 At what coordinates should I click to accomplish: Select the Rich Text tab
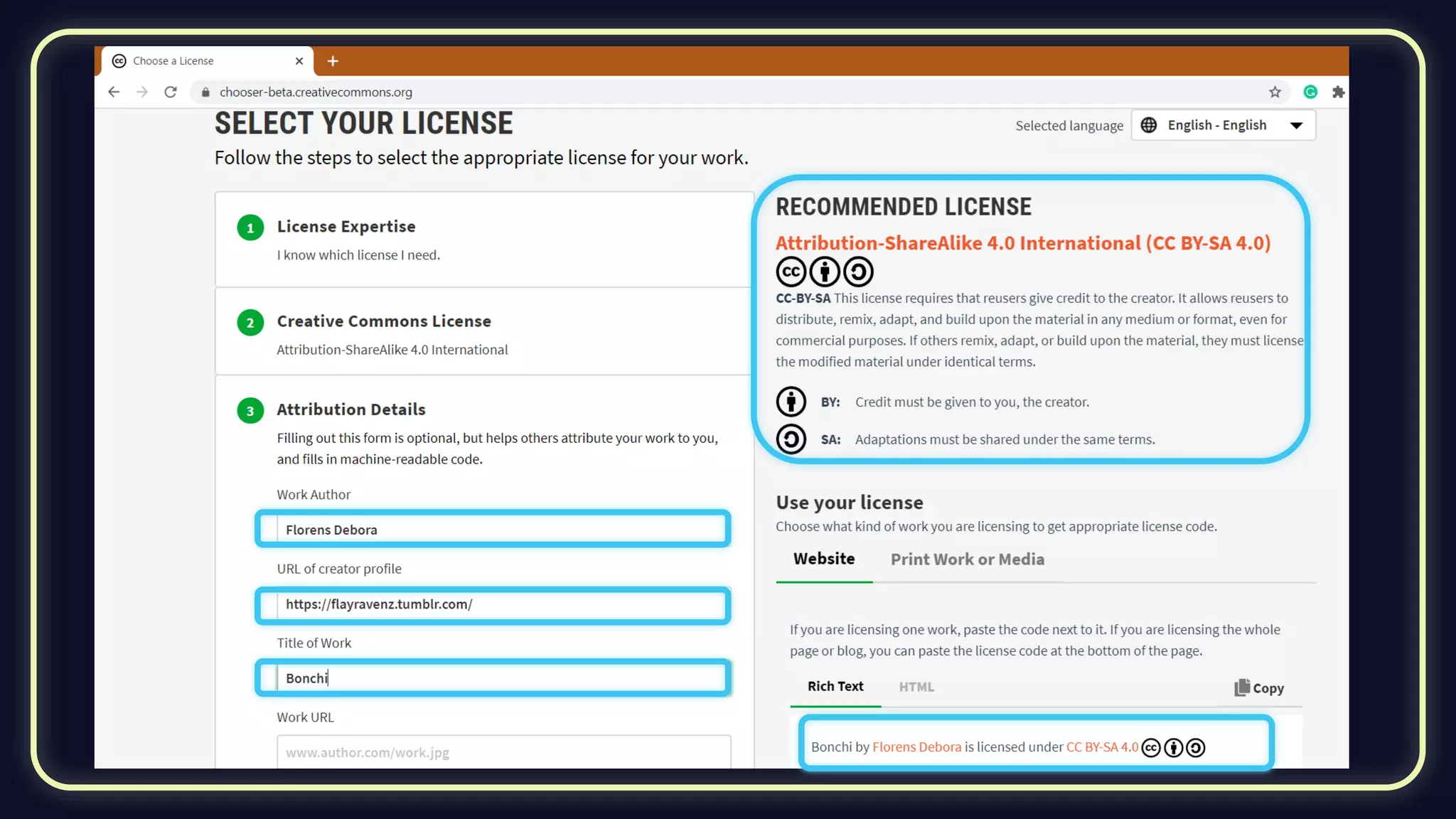click(x=835, y=686)
